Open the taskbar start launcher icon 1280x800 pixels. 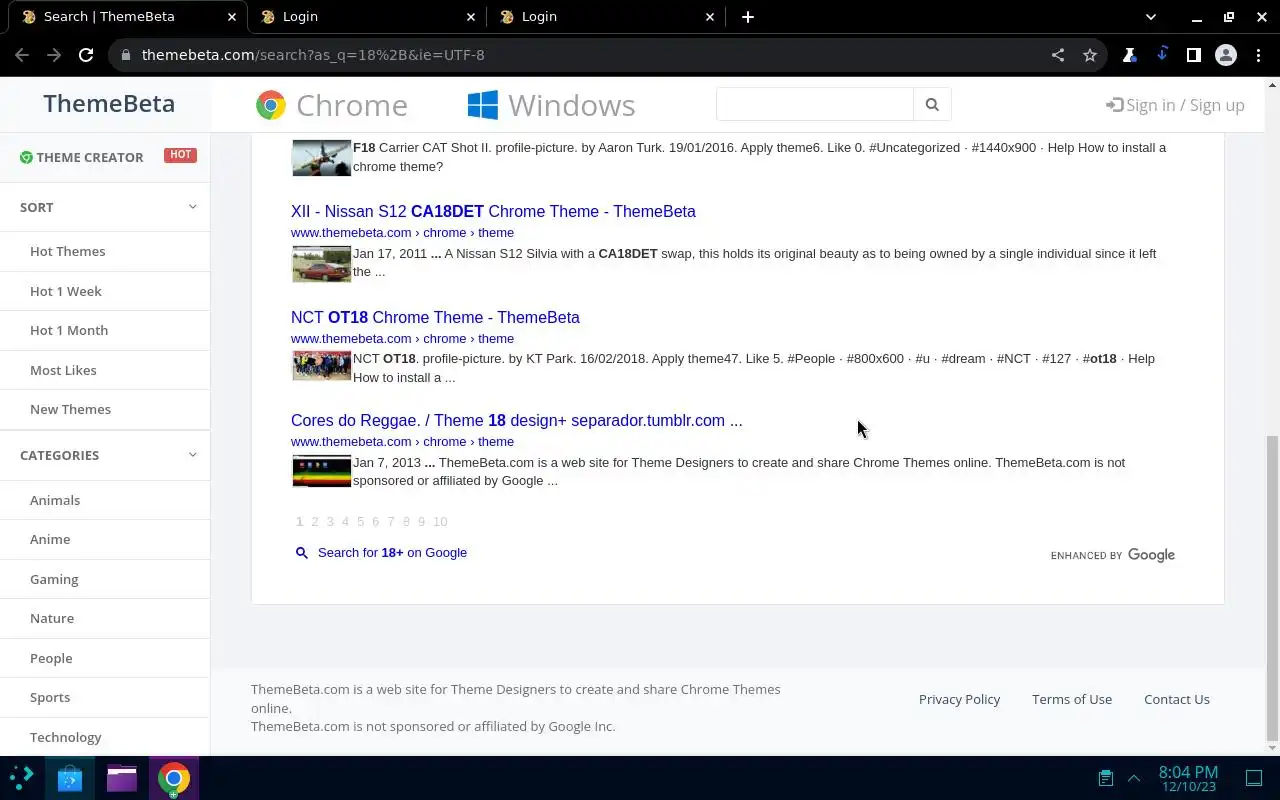coord(22,778)
